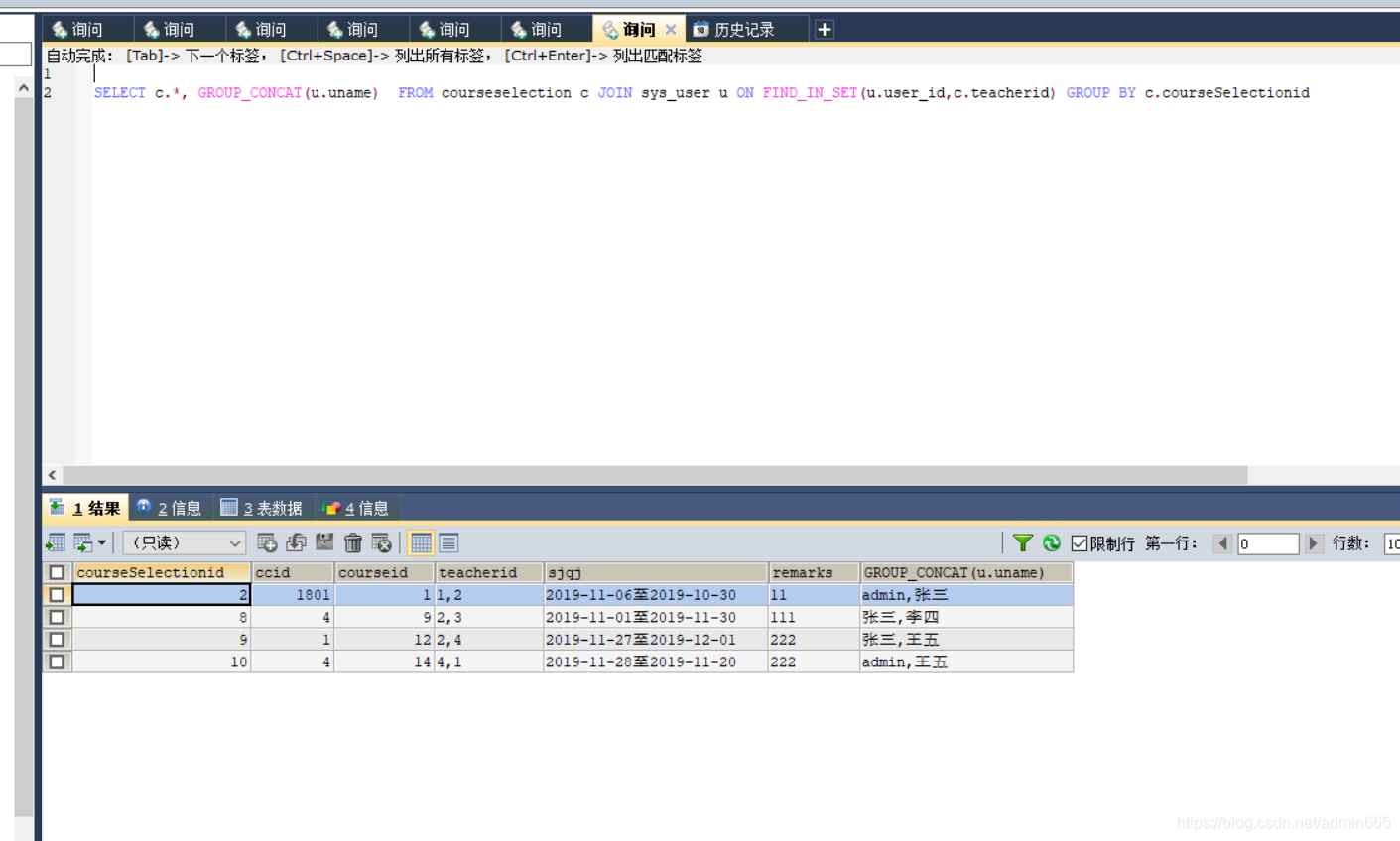Open the 2 信息 tab
Image resolution: width=1400 pixels, height=841 pixels.
pyautogui.click(x=170, y=508)
